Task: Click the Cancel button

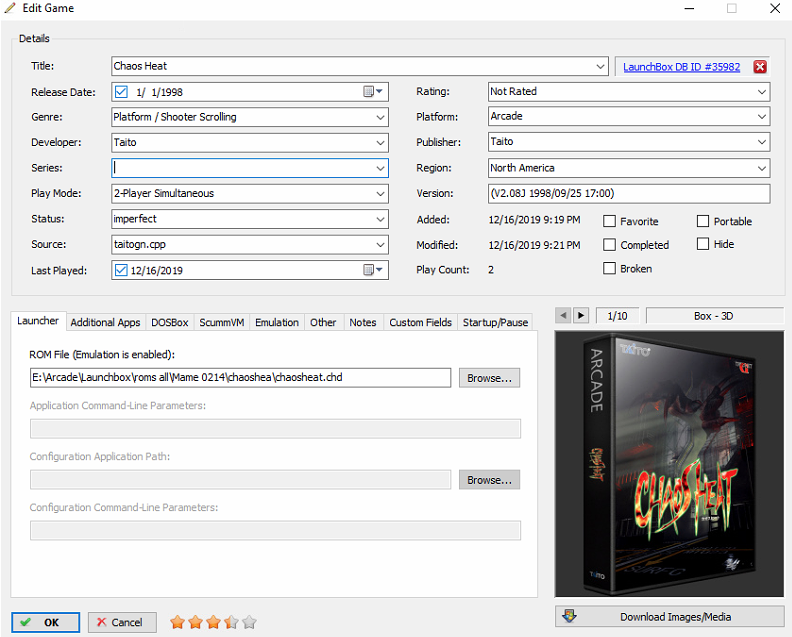Action: pos(122,622)
